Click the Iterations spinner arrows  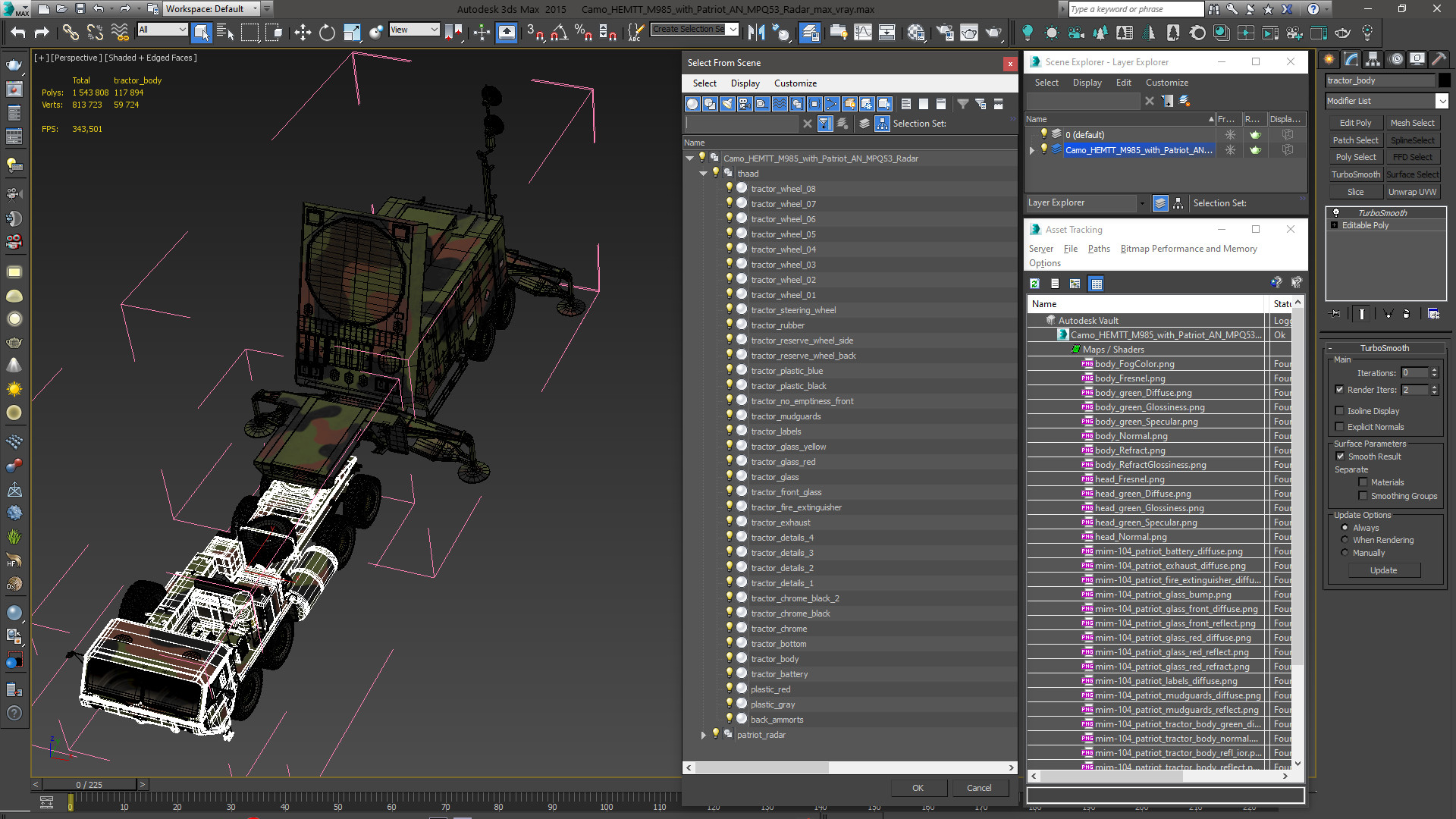point(1434,373)
